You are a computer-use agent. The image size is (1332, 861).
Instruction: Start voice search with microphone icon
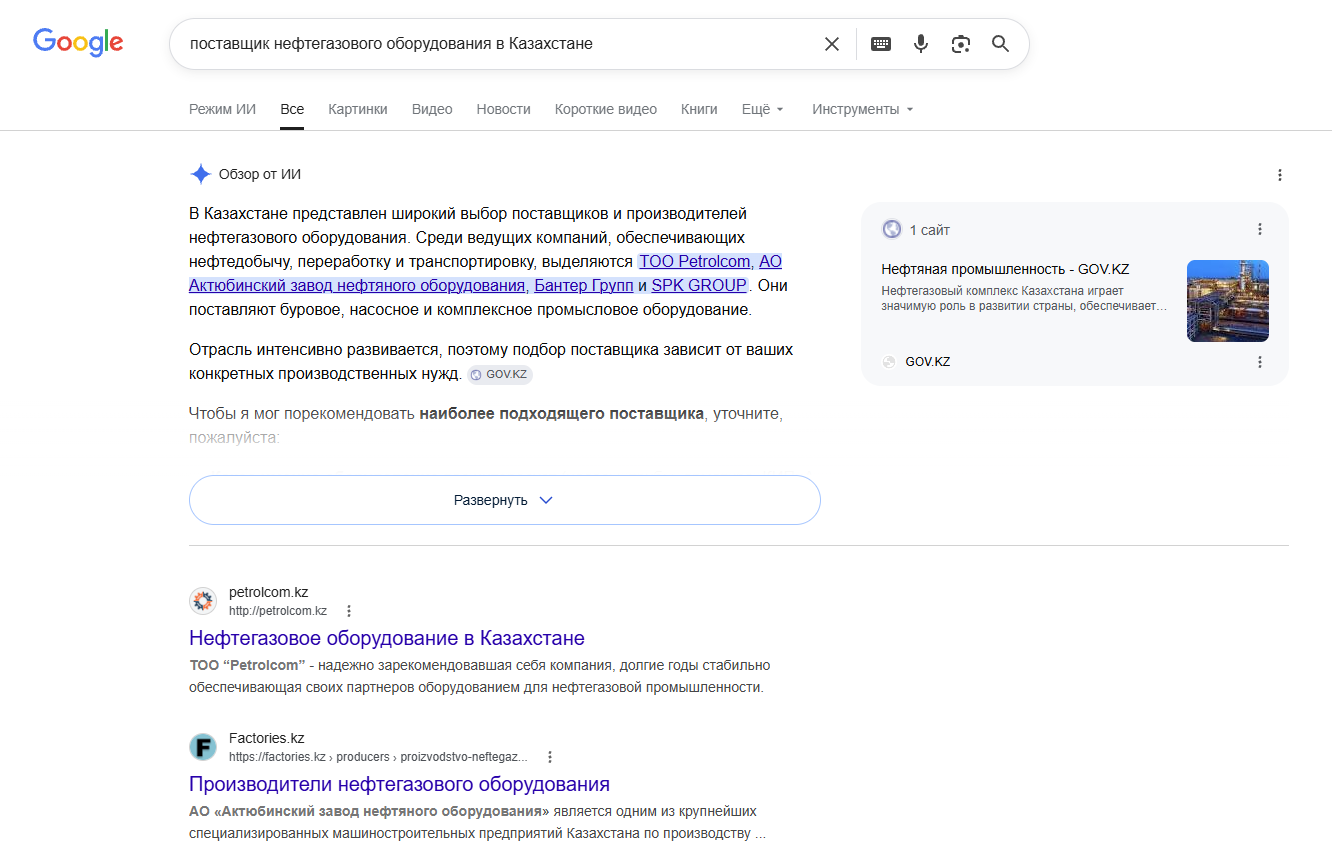(x=921, y=44)
